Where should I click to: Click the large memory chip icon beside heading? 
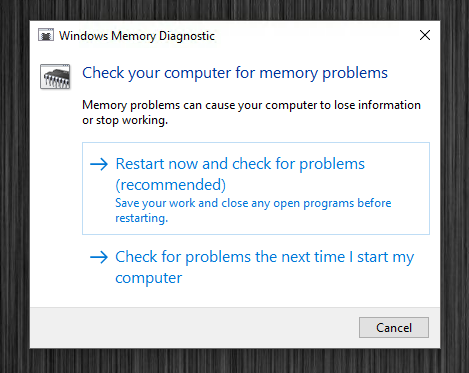tap(55, 77)
